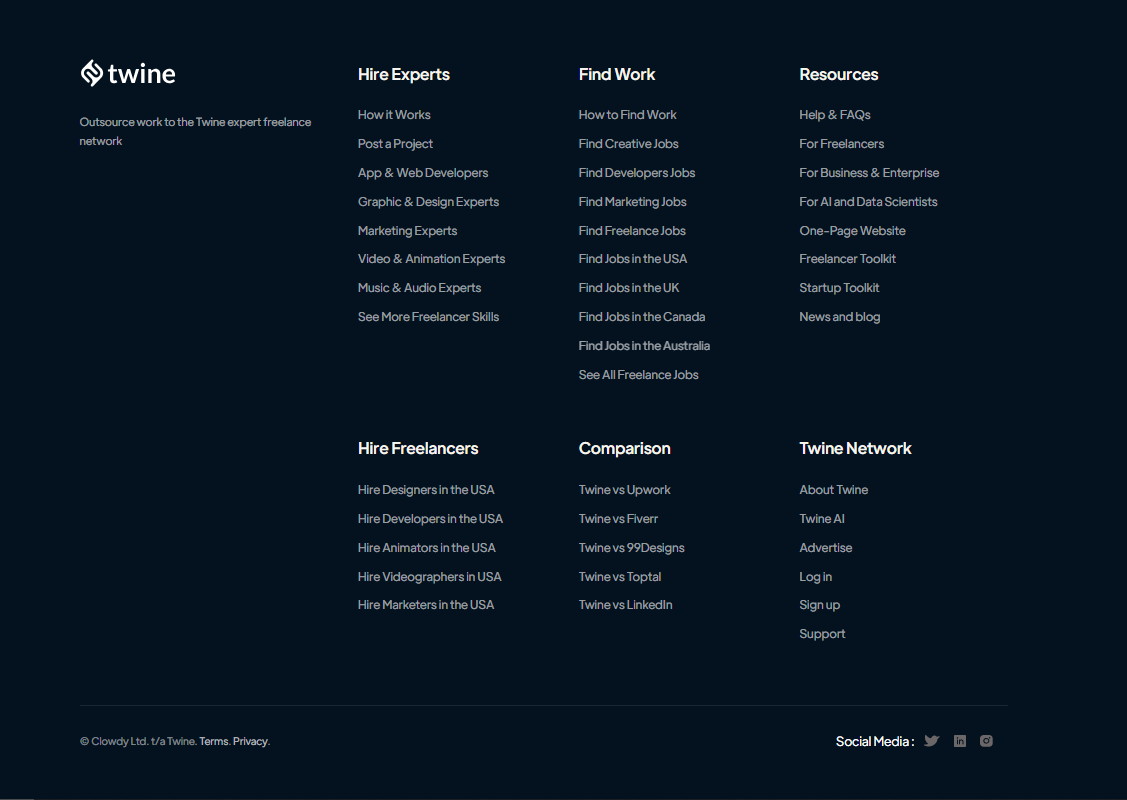
Task: Open the Twitter social media icon
Action: [932, 741]
